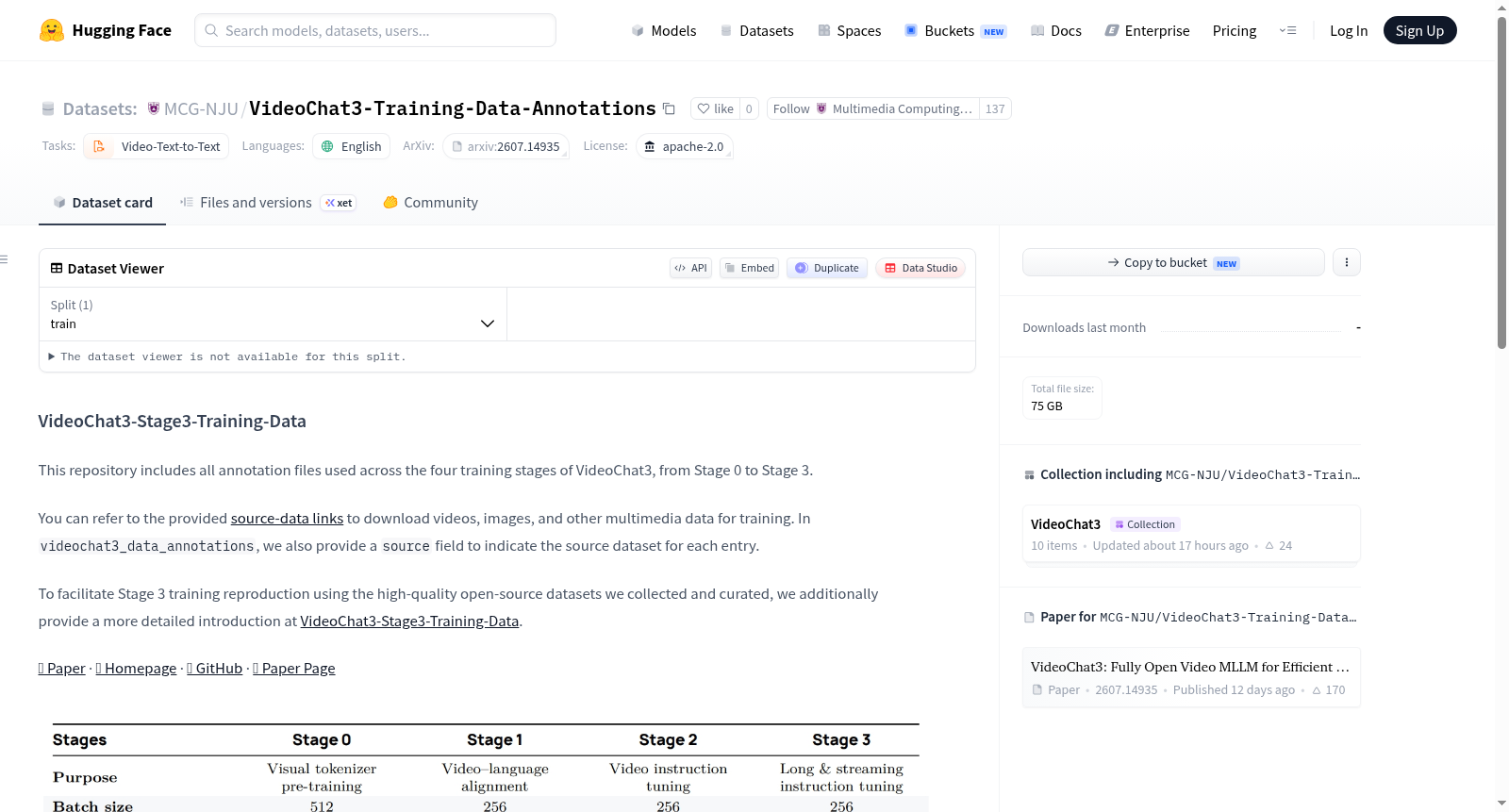Click the Dataset Viewer table icon
Viewport: 1509px width, 812px height.
tap(57, 268)
